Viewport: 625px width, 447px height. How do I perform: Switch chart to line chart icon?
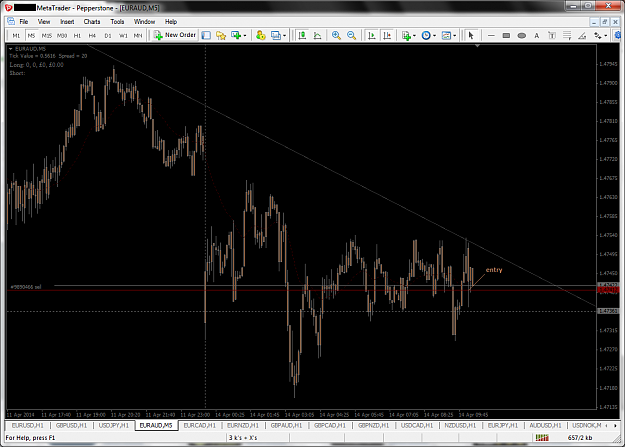(318, 35)
